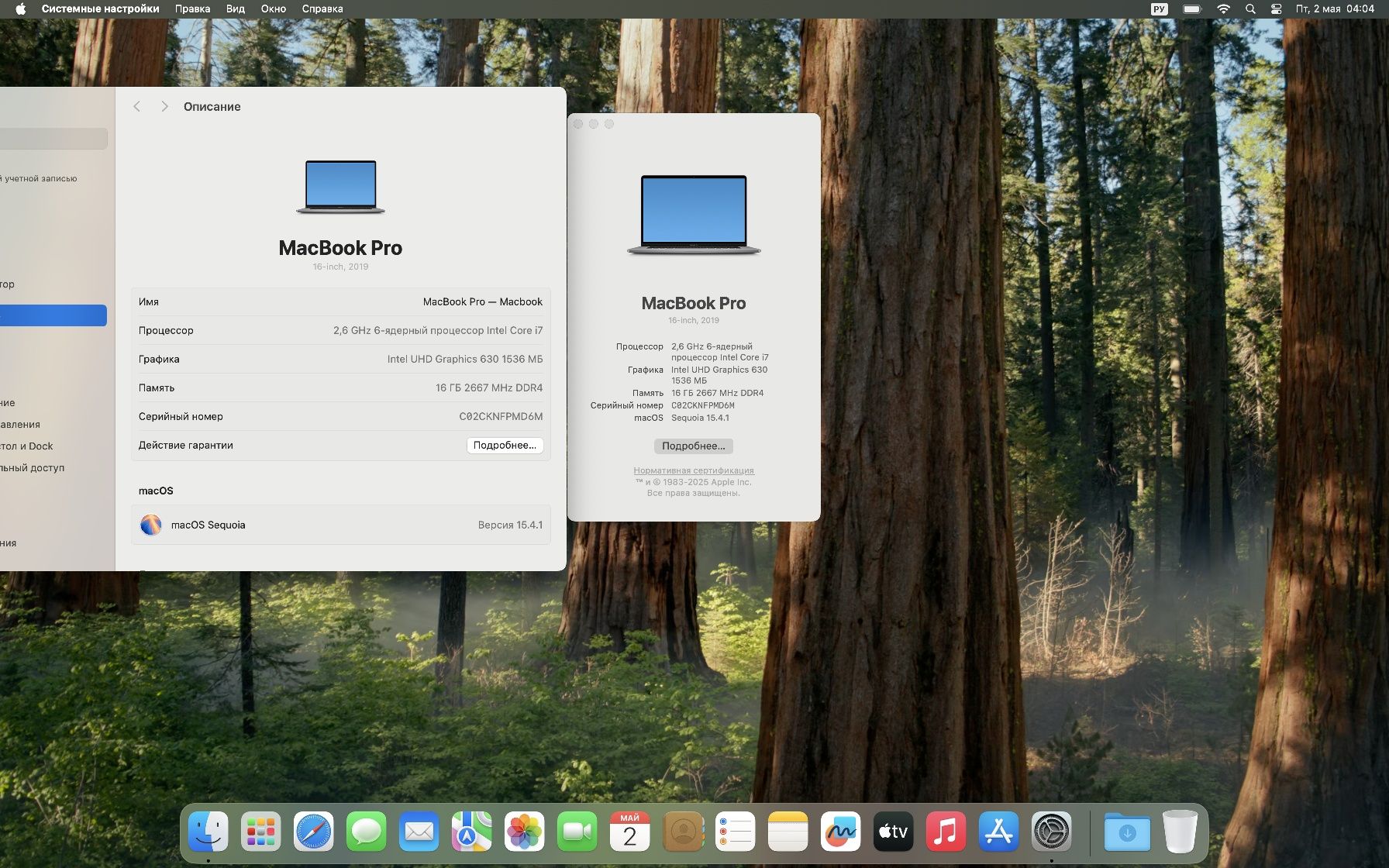Launch Safari from the Dock

(x=314, y=832)
